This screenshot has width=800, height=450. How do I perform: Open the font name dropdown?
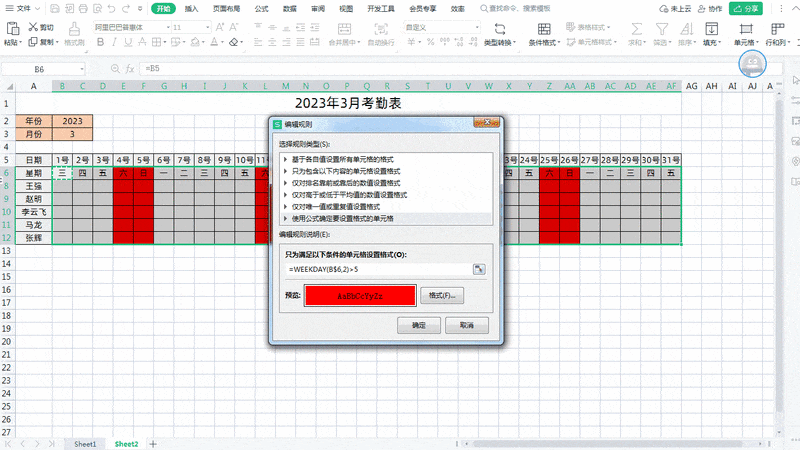(168, 27)
